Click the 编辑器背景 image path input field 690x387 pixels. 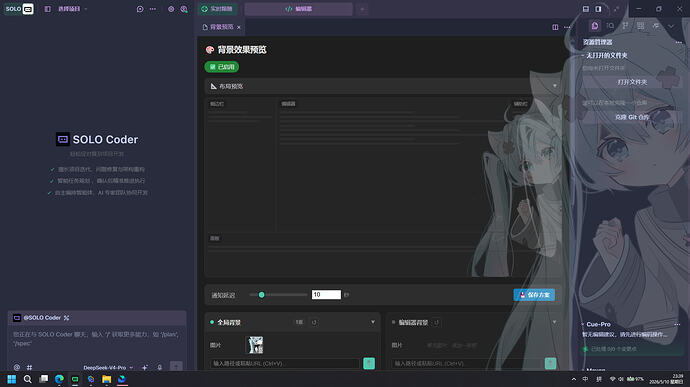466,364
